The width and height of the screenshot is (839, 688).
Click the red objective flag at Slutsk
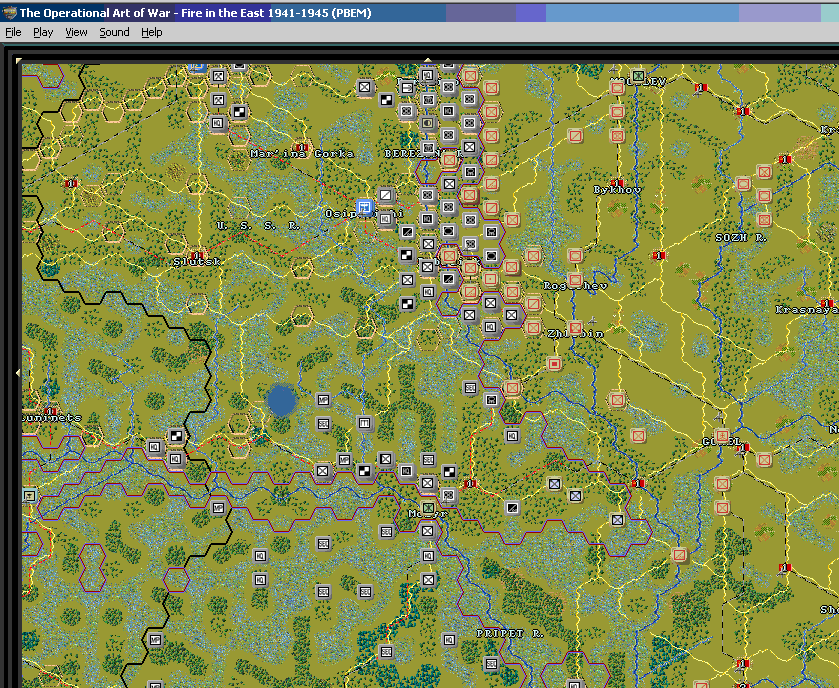[197, 255]
